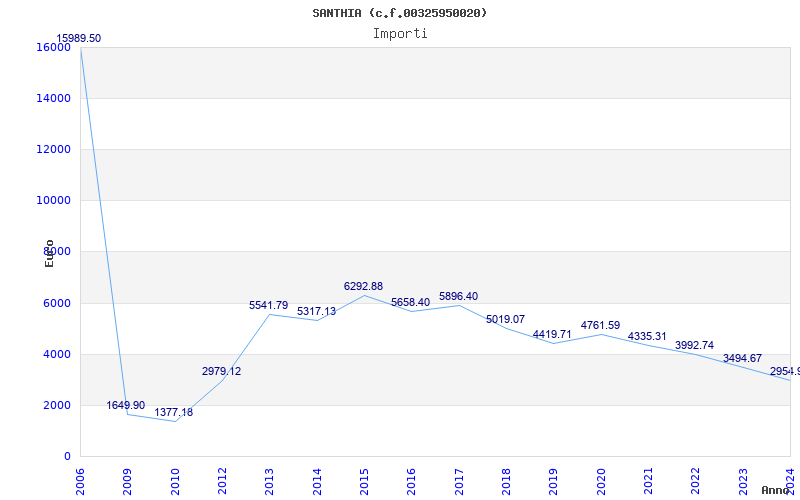
Task: Click the Euro axis title
Action: tap(49, 253)
